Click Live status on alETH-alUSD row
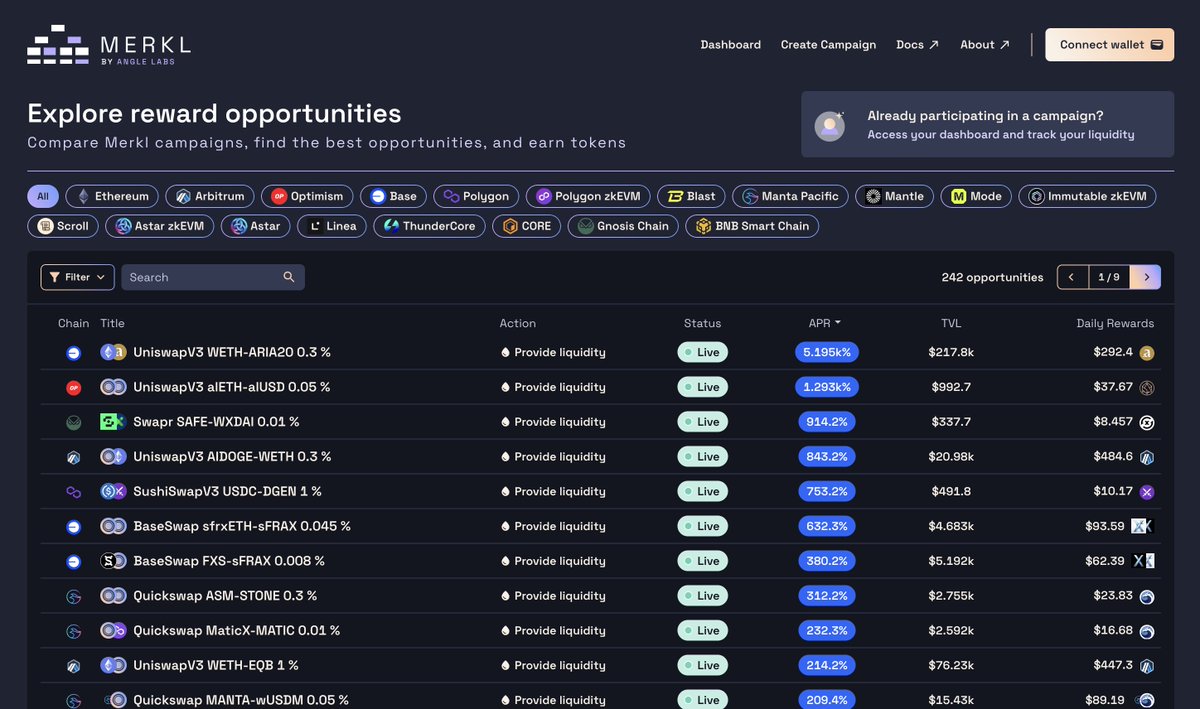 (x=703, y=387)
